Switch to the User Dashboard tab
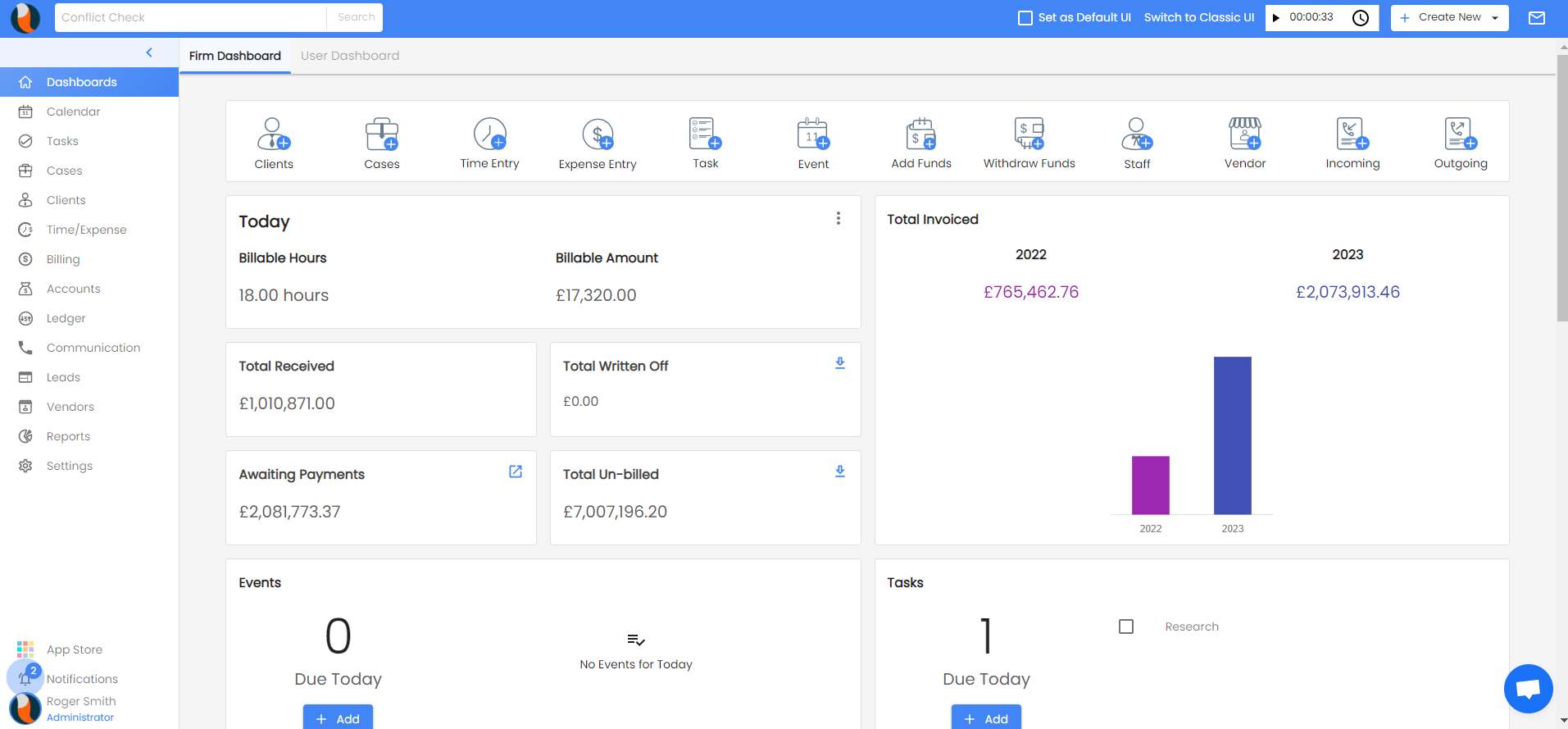1568x729 pixels. point(350,56)
